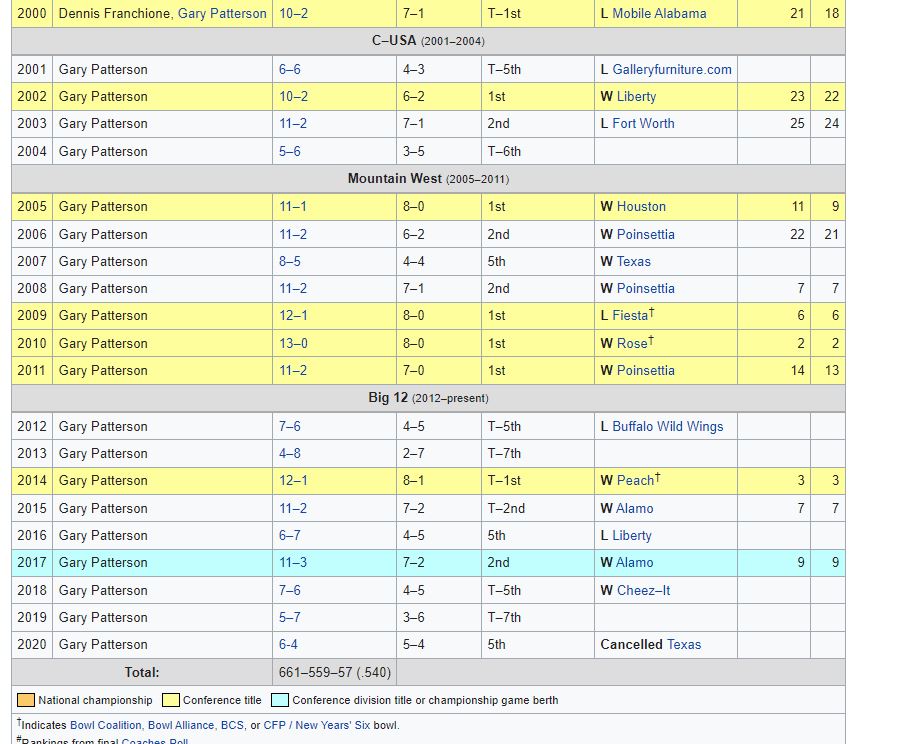The width and height of the screenshot is (916, 744).
Task: Select the Mountain West (2005–2011) header
Action: click(x=428, y=179)
